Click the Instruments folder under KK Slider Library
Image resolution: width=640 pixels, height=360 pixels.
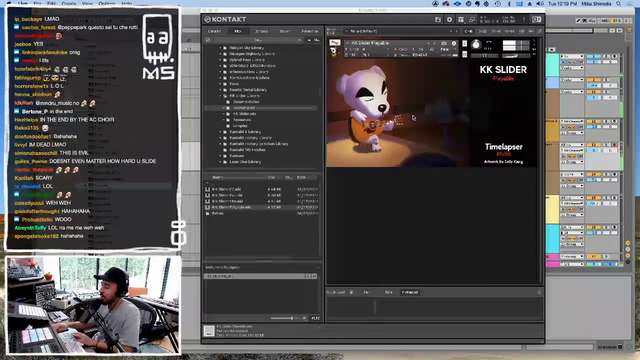point(244,108)
